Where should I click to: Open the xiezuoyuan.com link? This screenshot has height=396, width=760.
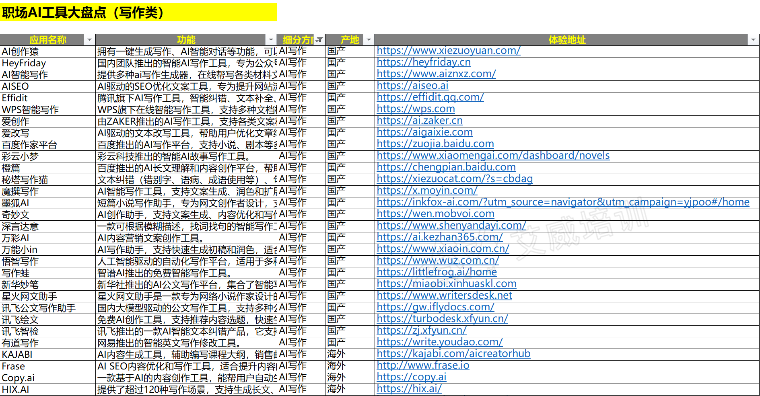[448, 50]
